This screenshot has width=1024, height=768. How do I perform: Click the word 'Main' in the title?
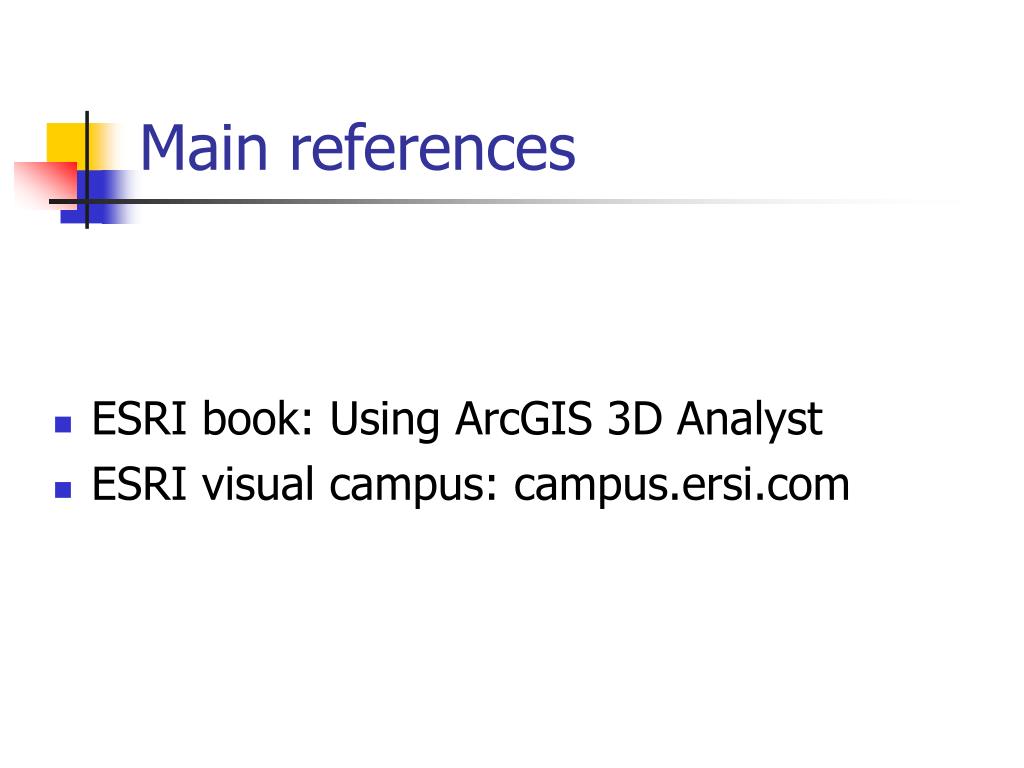tap(204, 148)
